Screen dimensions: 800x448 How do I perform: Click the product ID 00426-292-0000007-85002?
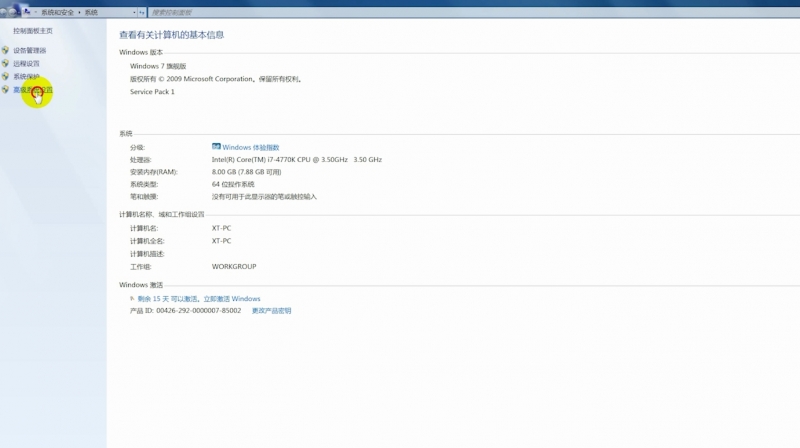click(198, 311)
